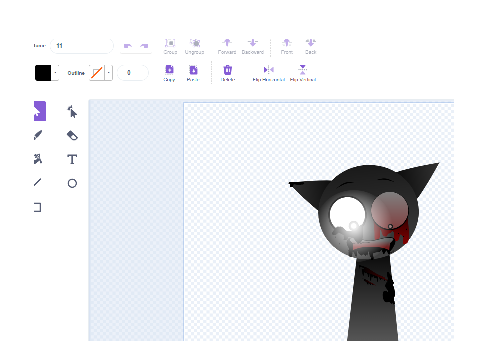Bring selection to Front
Viewport: 480px width, 360px height.
click(287, 47)
